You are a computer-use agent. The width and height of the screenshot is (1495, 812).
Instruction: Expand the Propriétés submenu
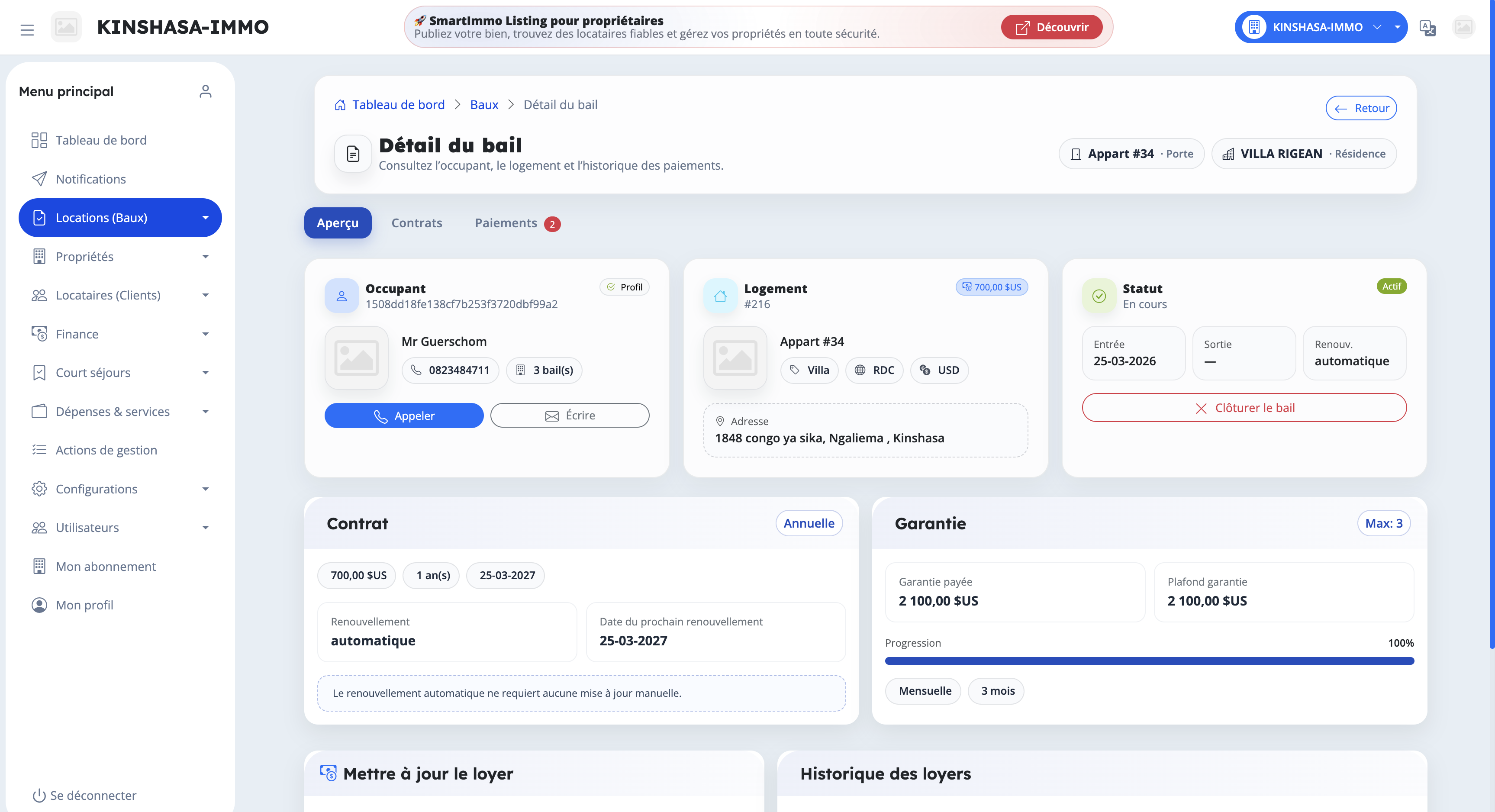click(x=206, y=257)
